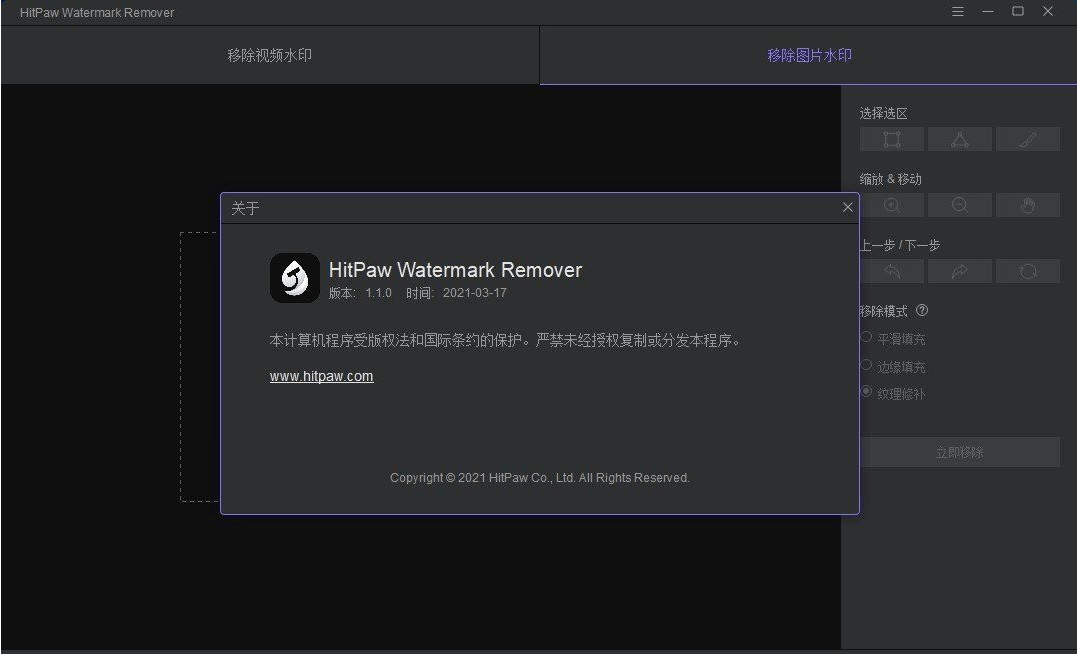Screen dimensions: 1077x654
Task: Open the www.hitpaw.com link
Action: 321,376
